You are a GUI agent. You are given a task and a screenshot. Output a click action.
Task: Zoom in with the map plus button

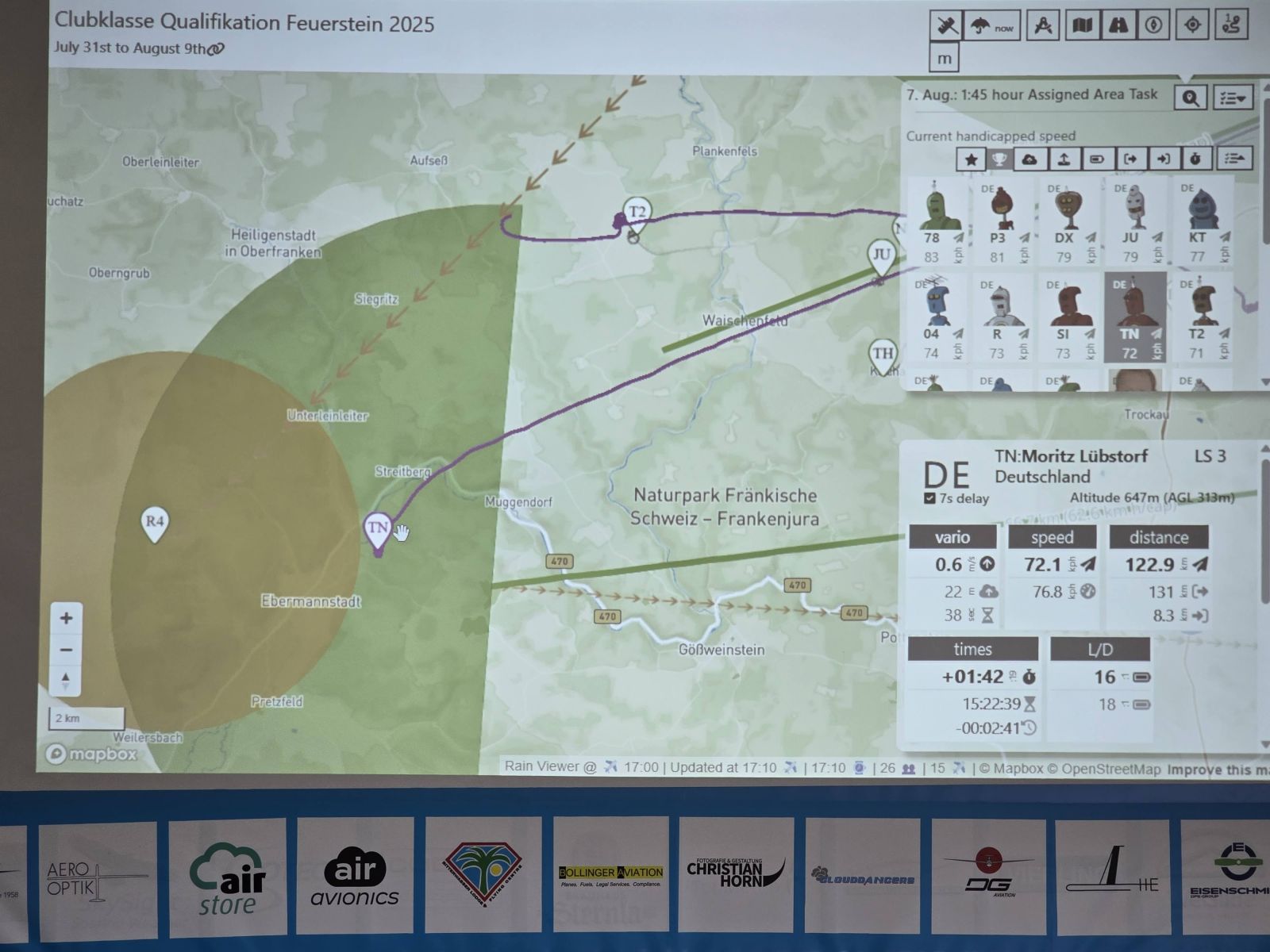[x=66, y=618]
